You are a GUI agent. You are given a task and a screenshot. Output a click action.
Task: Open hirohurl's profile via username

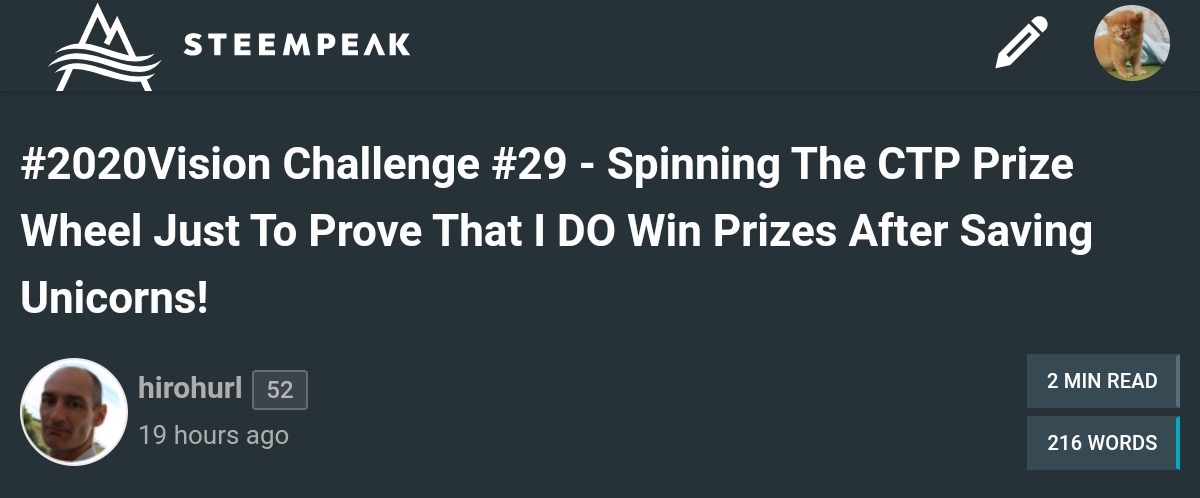190,388
